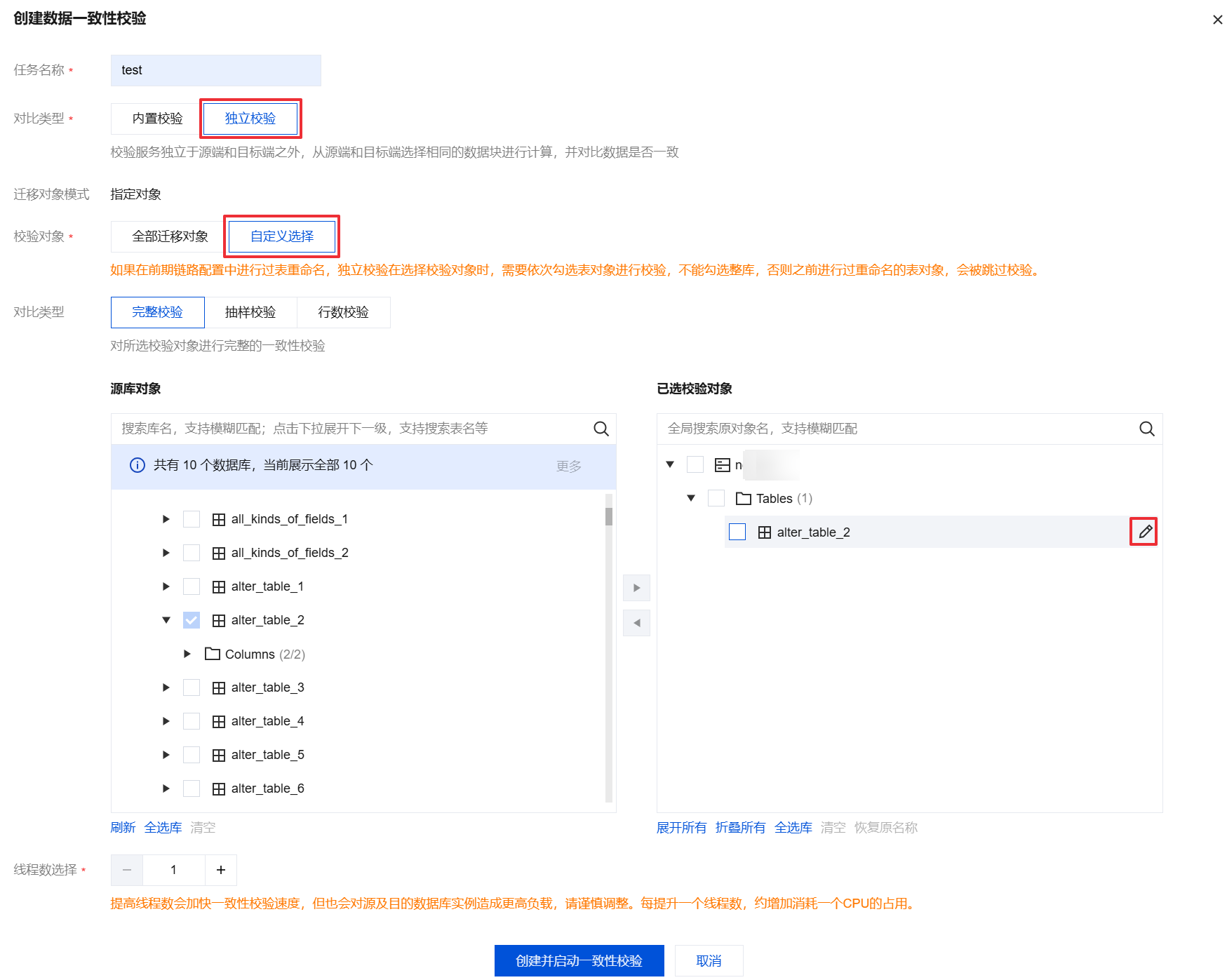The image size is (1227, 980).
Task: Click the search icon in selected objects search
Action: pos(1146,429)
